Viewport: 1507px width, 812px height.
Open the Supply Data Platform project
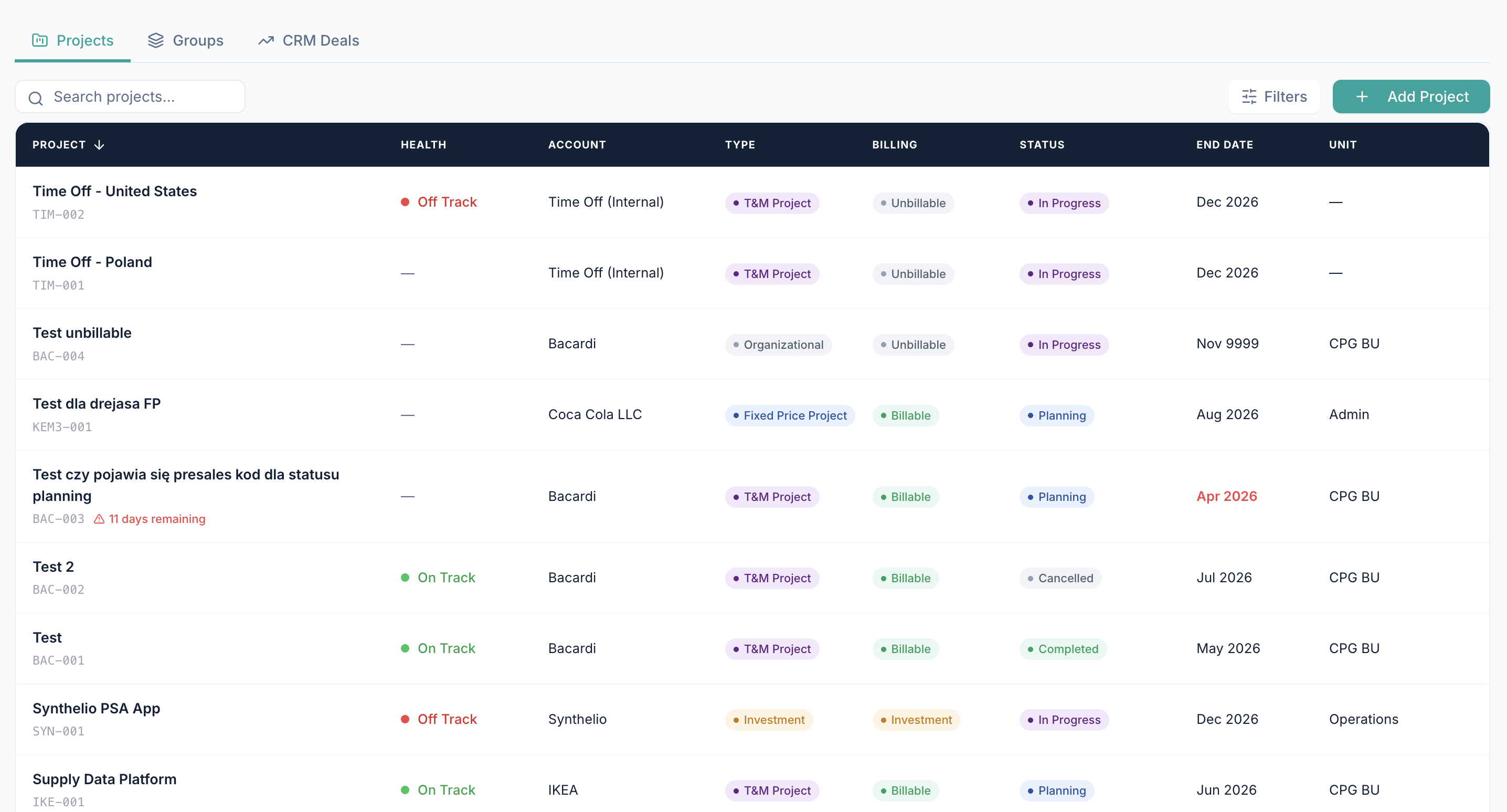(x=105, y=779)
